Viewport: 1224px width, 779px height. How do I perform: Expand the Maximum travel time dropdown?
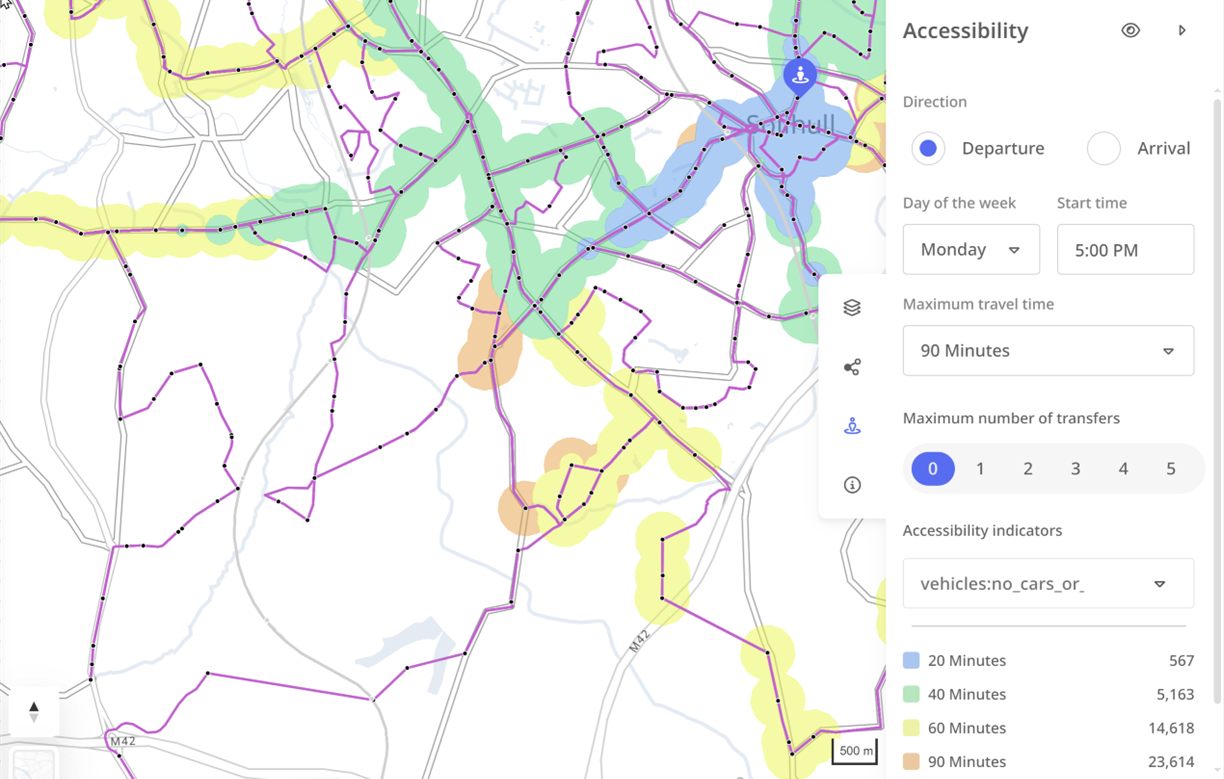[1048, 350]
